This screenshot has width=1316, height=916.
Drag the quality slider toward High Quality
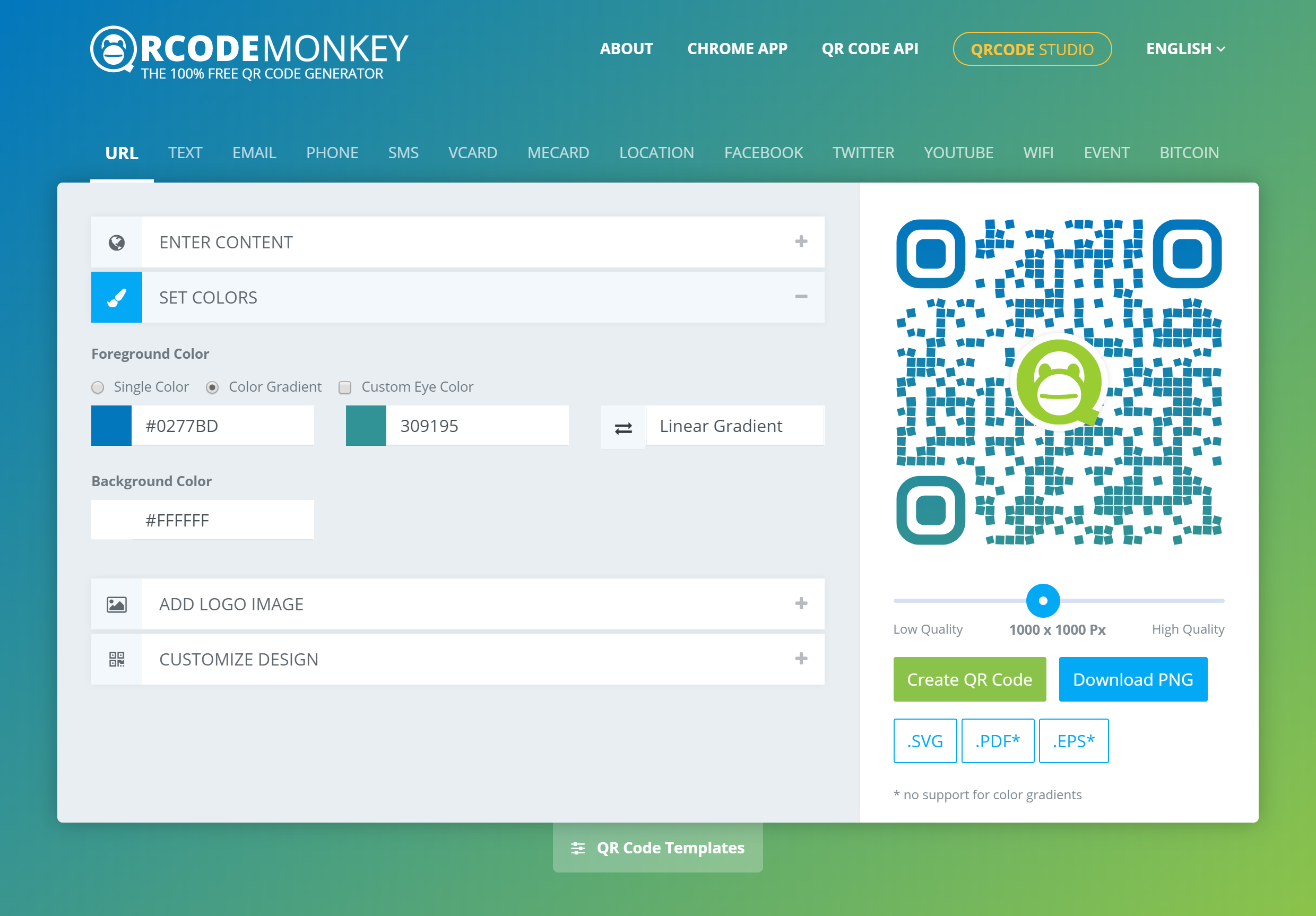click(1180, 600)
